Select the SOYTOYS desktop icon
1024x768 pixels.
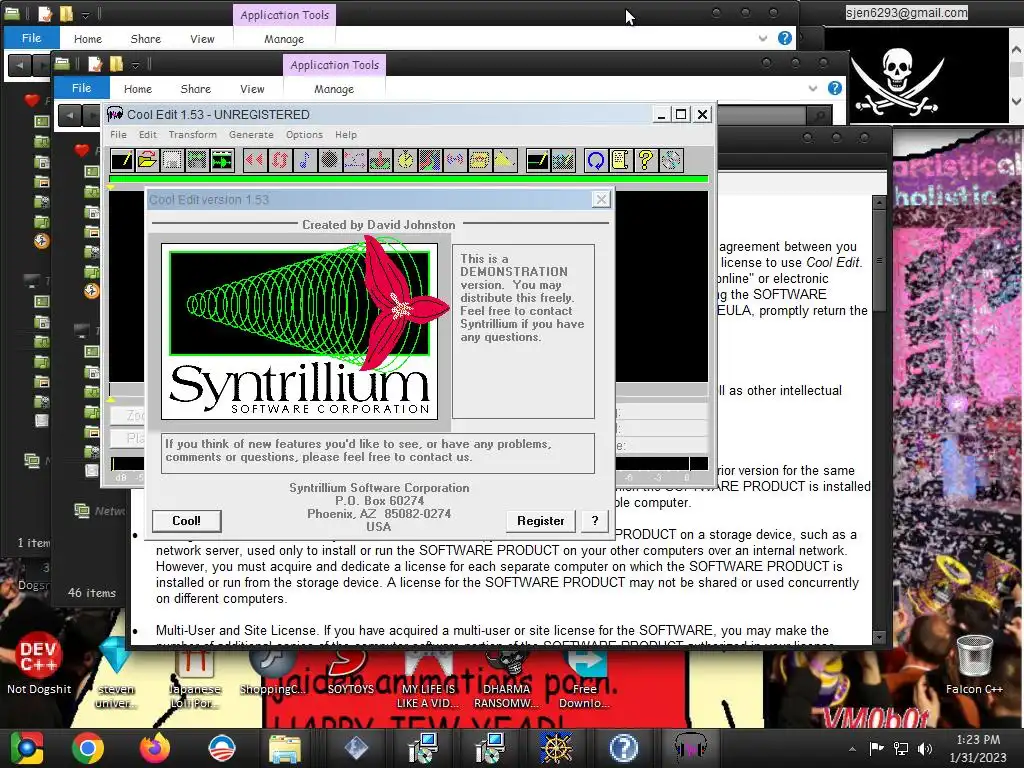[351, 673]
